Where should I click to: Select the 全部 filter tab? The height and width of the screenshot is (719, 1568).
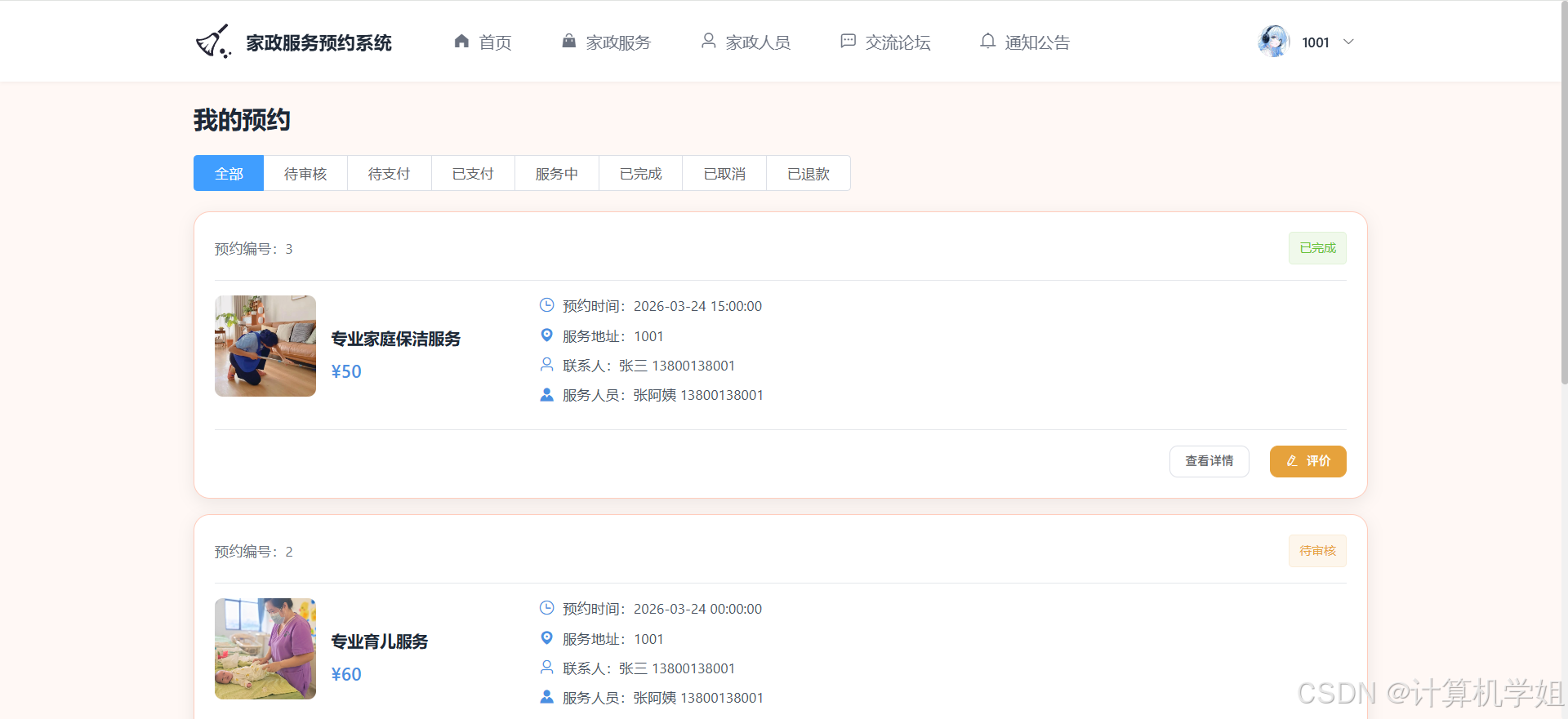point(229,173)
